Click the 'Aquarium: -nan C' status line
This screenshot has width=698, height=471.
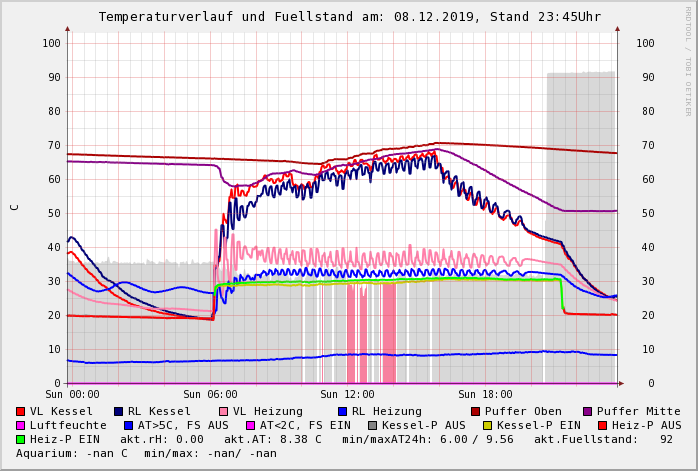point(72,453)
